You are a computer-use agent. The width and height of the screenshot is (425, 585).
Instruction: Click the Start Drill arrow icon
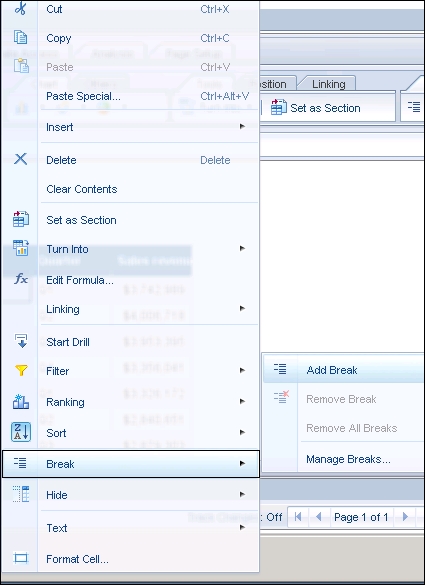point(21,341)
